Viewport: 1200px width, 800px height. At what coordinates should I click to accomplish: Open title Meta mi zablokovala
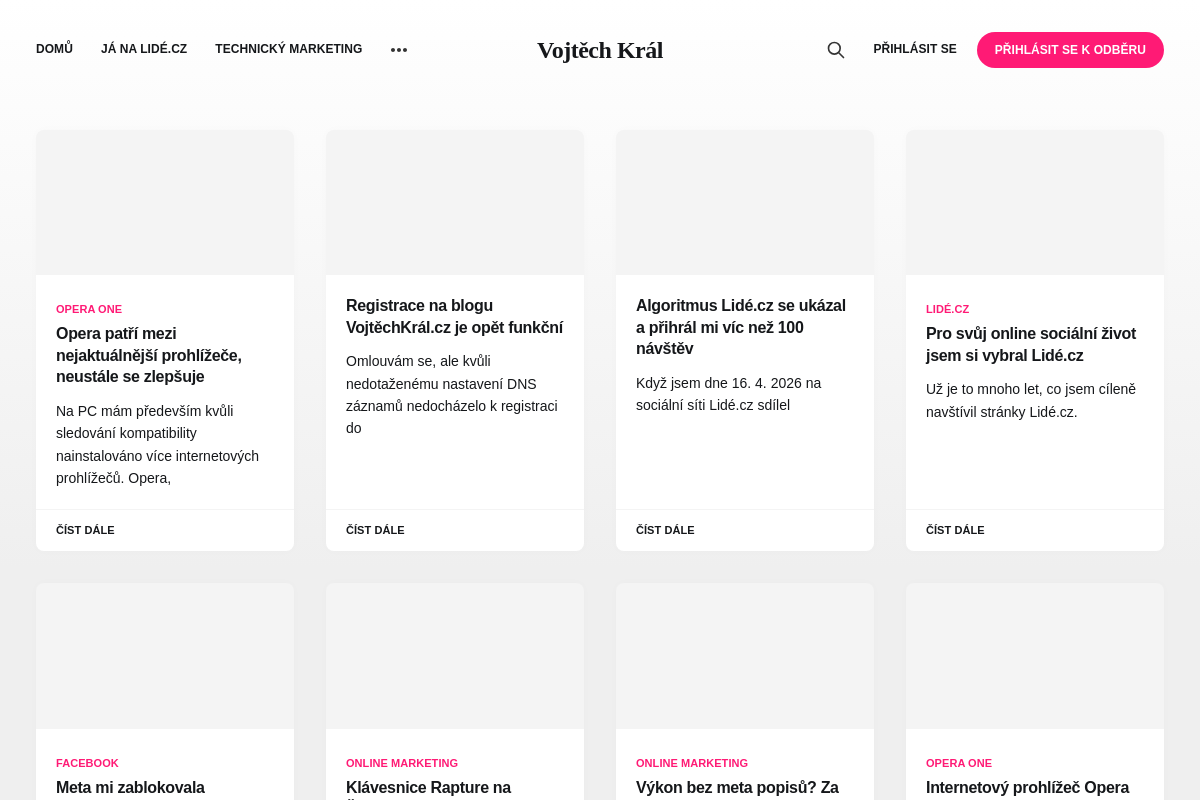click(130, 788)
